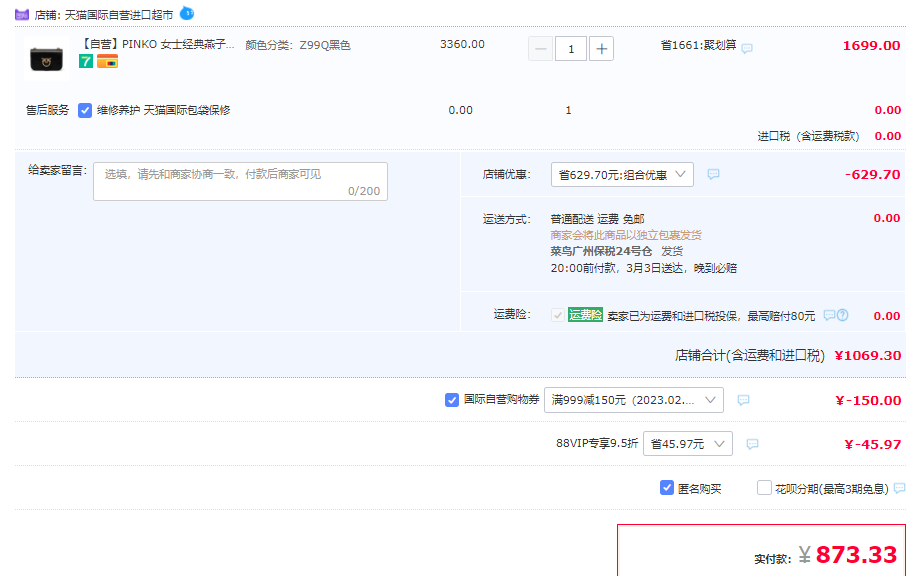Uncheck the 国际自营购物券 checkbox
919x576 pixels.
pos(452,400)
